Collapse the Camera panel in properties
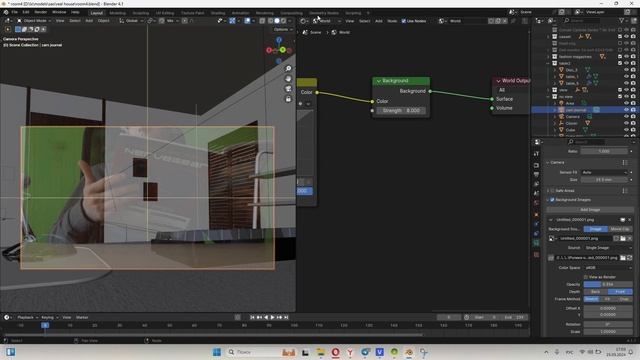 548,162
